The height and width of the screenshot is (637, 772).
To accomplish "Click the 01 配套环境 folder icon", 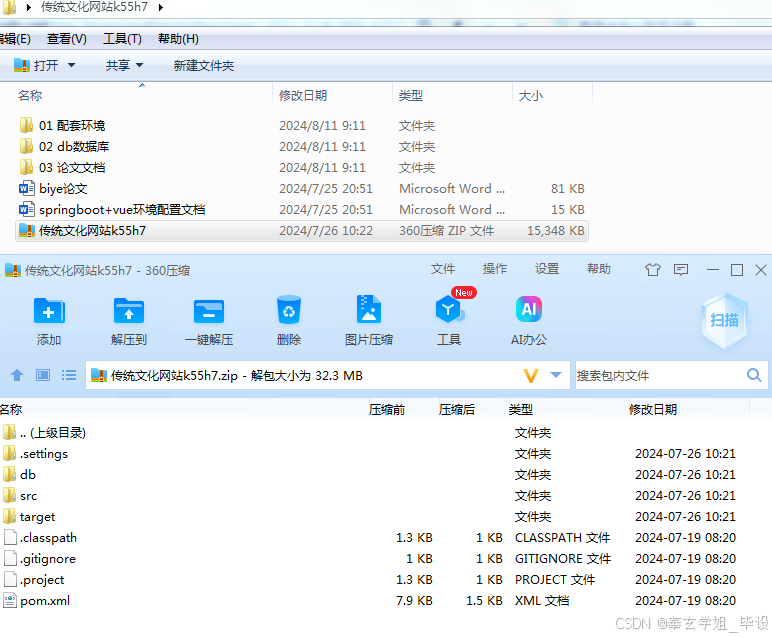I will pyautogui.click(x=27, y=126).
